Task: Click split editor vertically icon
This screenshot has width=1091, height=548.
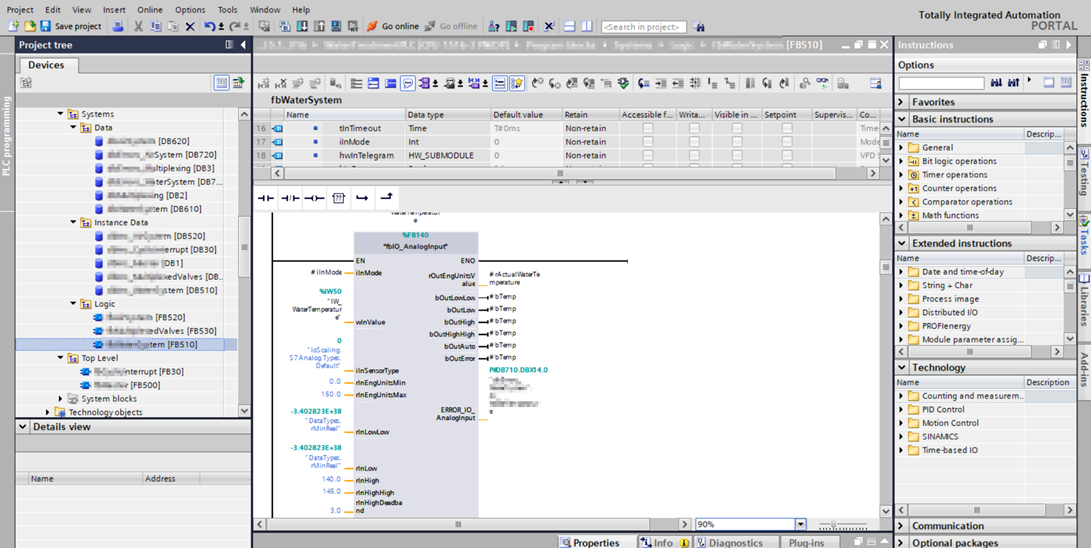Action: click(587, 26)
